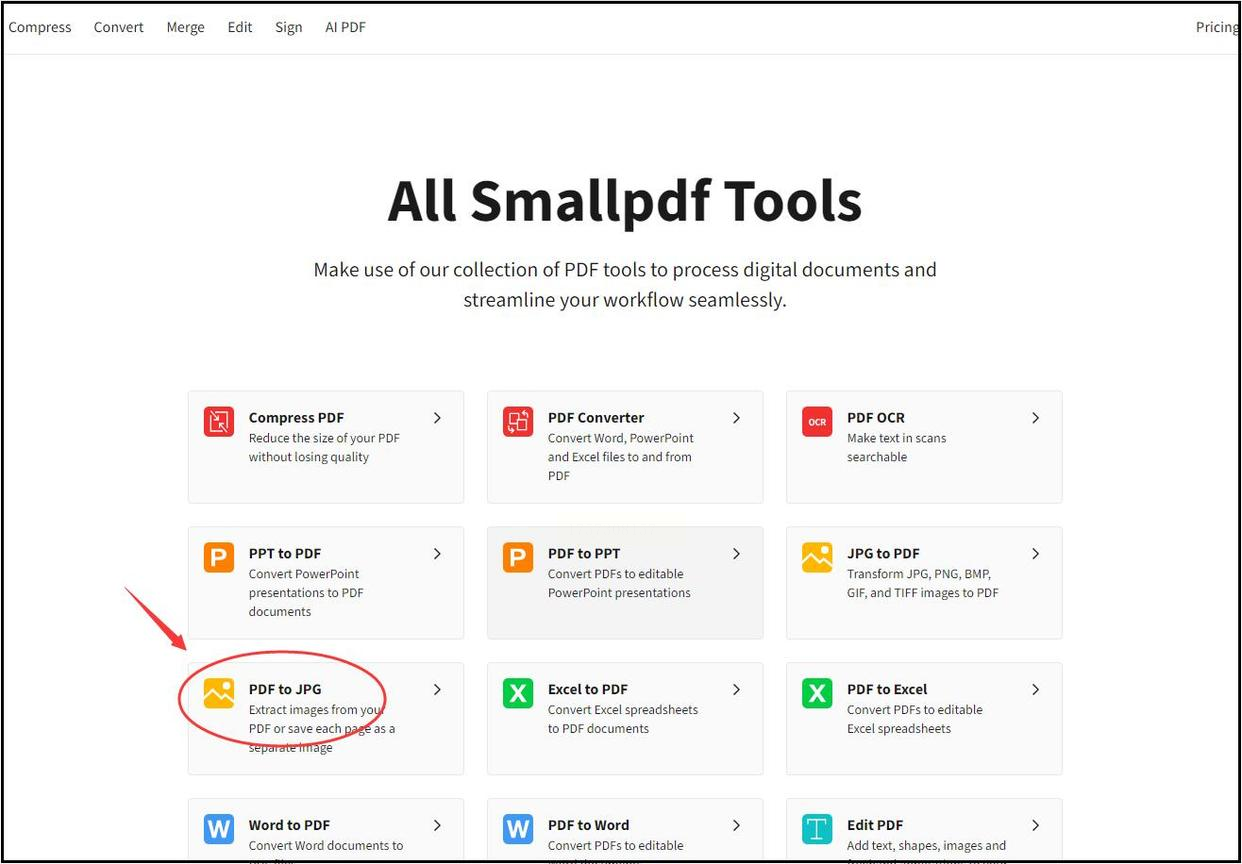This screenshot has height=864, width=1242.
Task: Select the Compress PDF tool title
Action: (x=297, y=418)
